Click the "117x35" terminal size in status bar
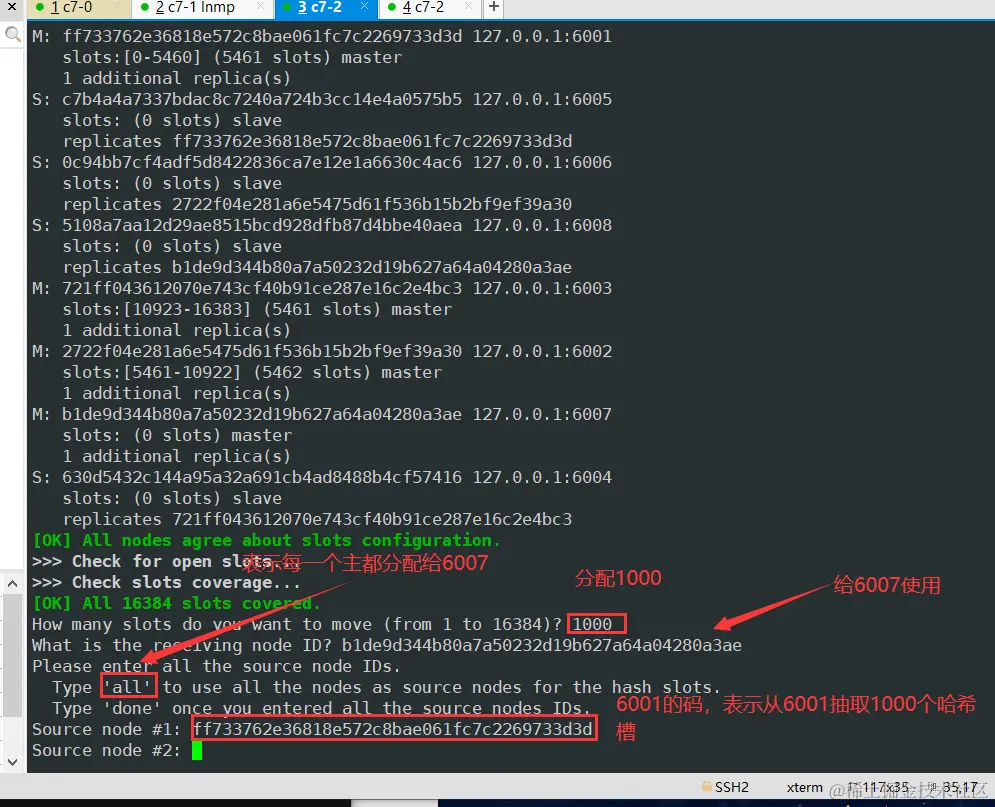Screen dimensions: 995x807 point(885,787)
